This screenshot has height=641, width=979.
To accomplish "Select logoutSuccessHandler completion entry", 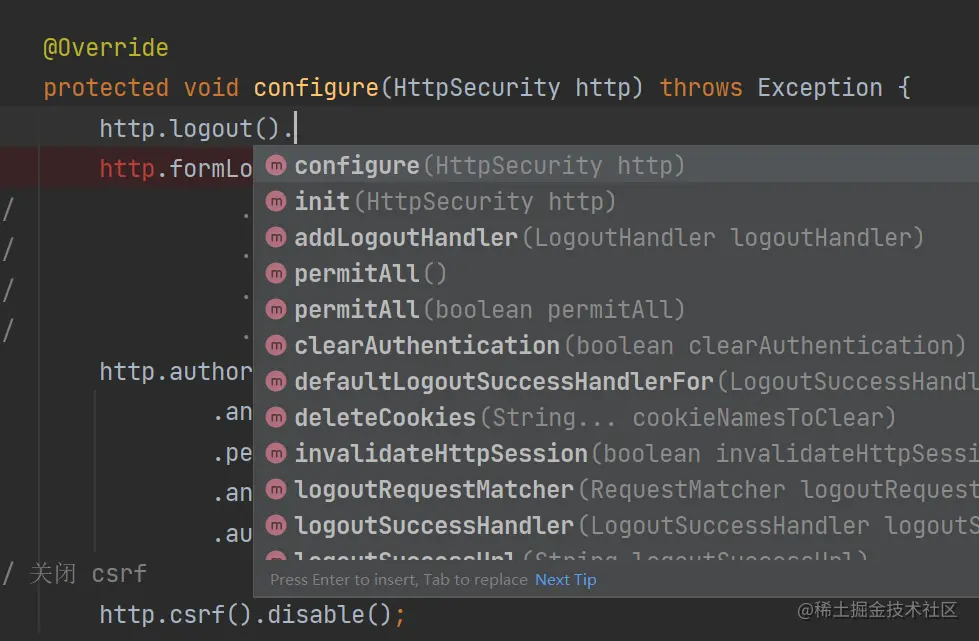I will [x=616, y=526].
